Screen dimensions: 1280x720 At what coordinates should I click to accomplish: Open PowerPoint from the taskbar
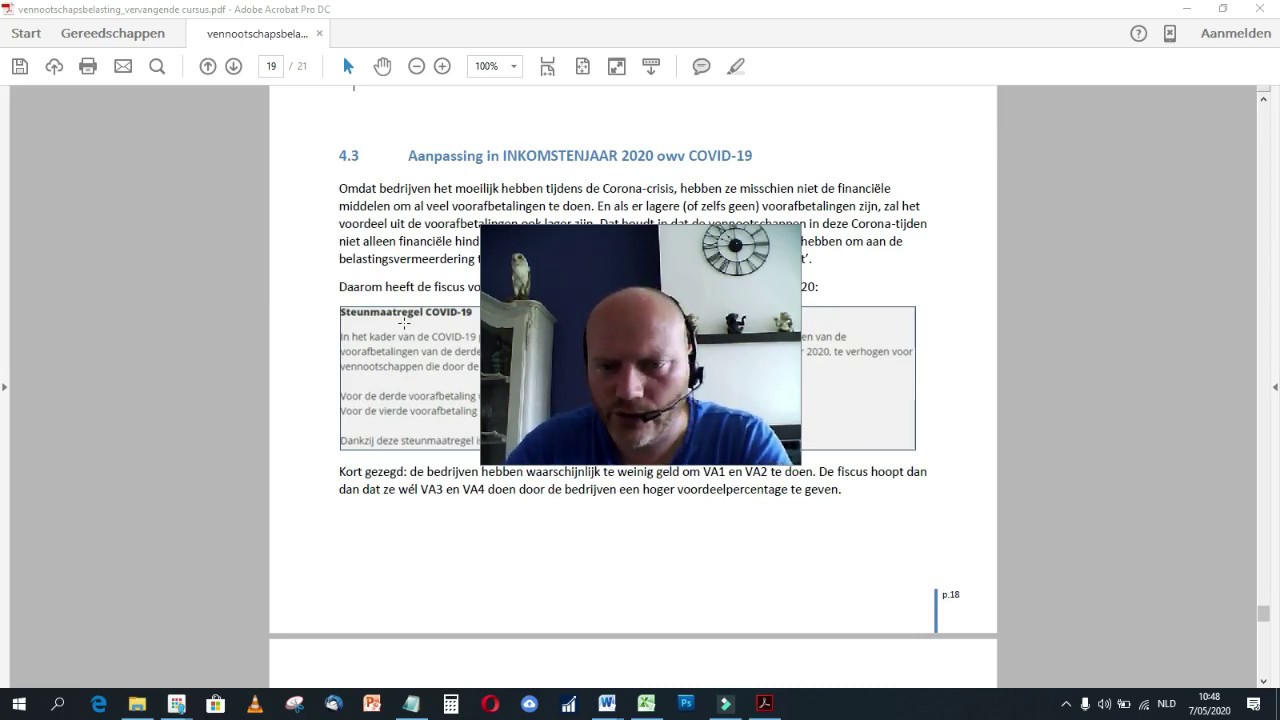coord(372,704)
